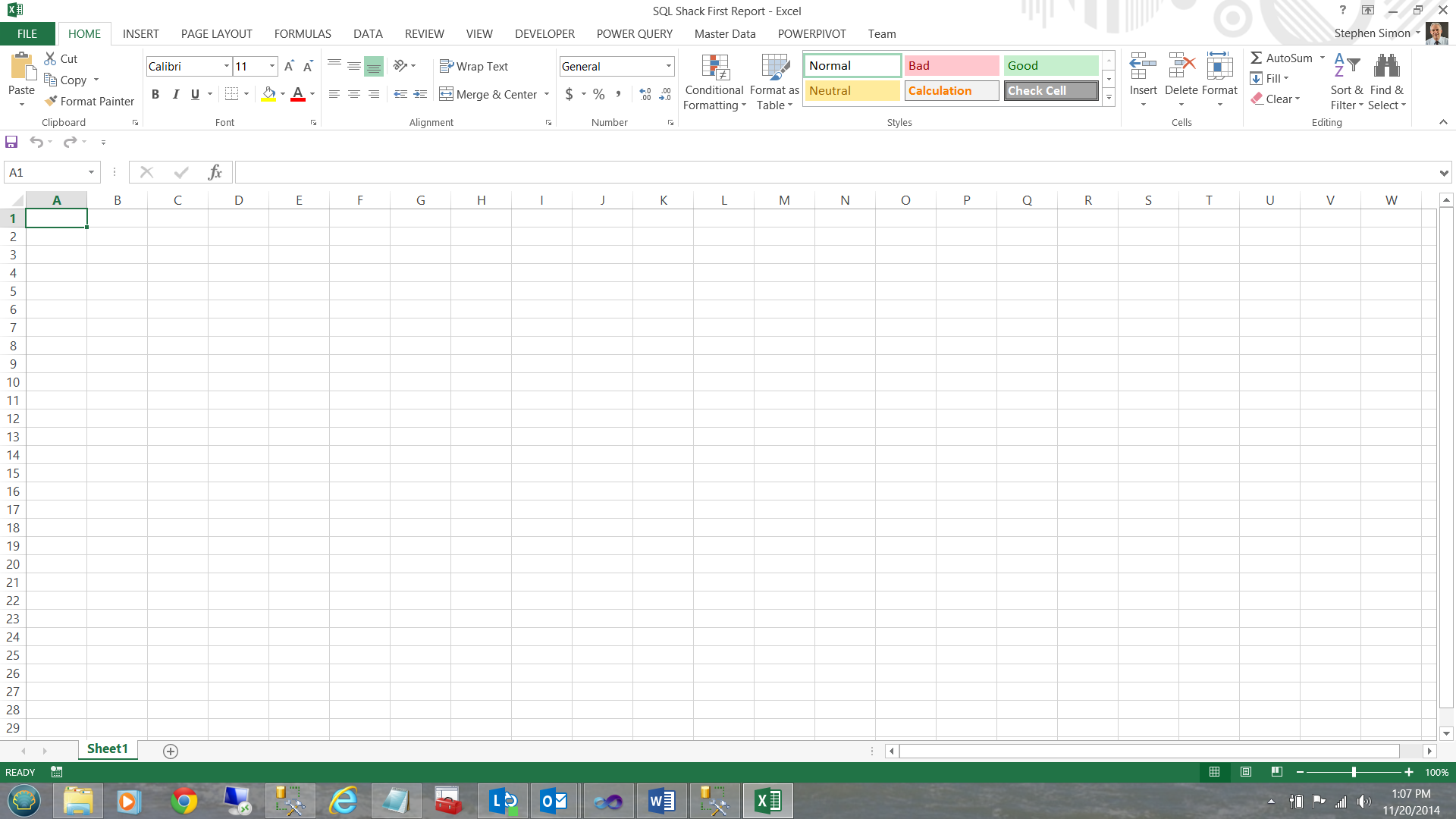Image resolution: width=1456 pixels, height=819 pixels.
Task: Click the Format Painter brush icon
Action: 51,101
